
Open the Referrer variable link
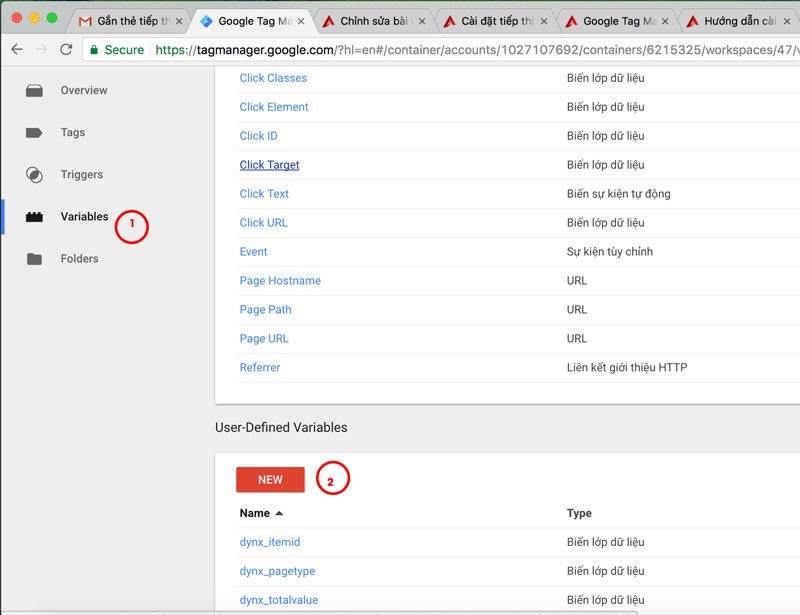pos(260,367)
